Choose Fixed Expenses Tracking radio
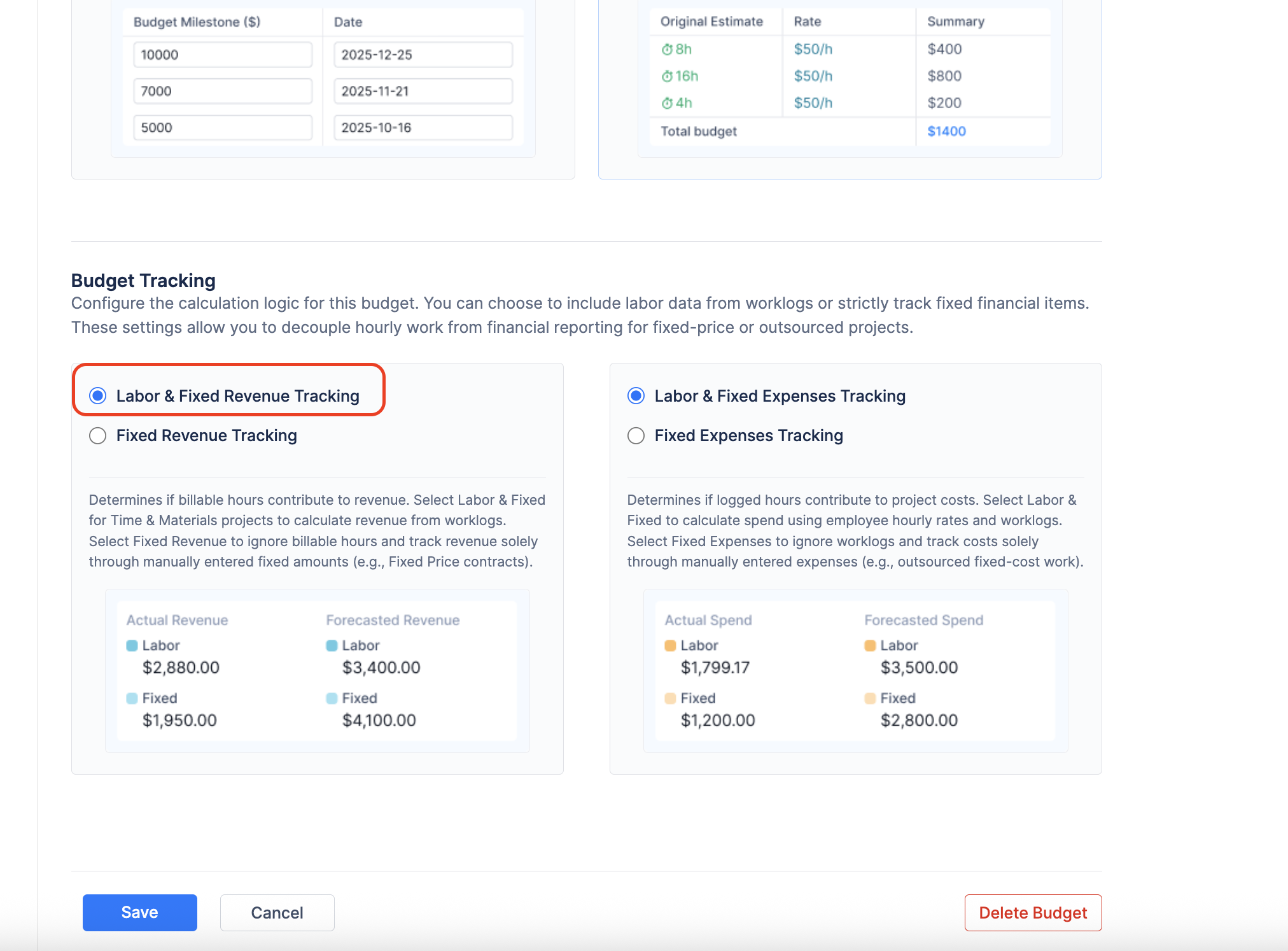This screenshot has width=1288, height=951. [636, 435]
